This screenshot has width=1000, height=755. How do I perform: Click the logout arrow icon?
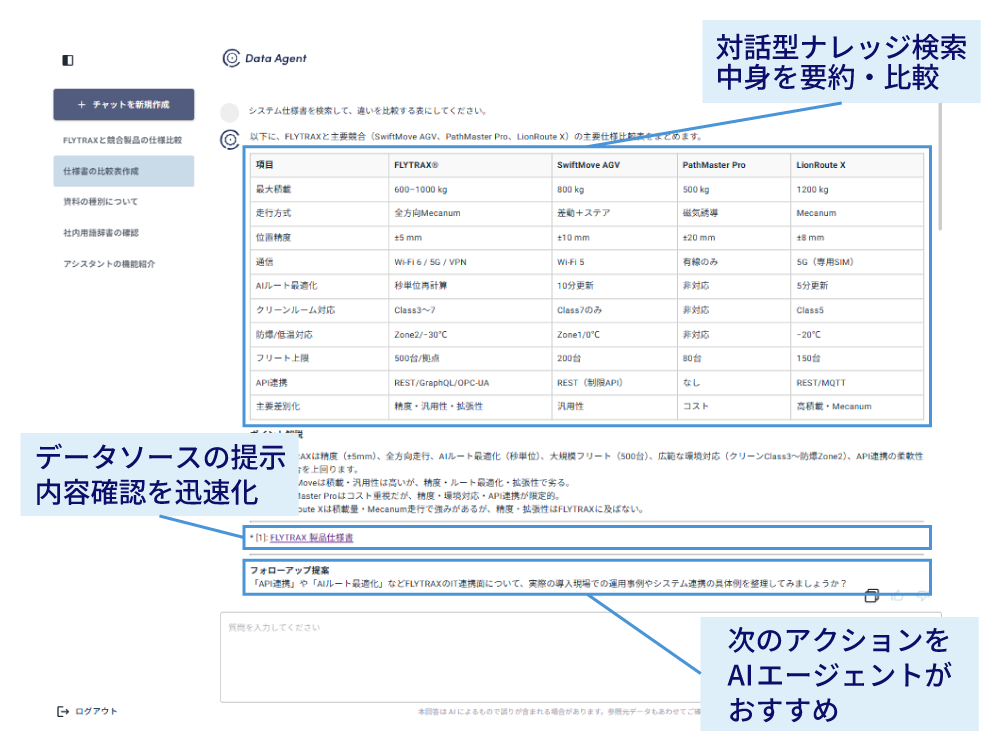(x=63, y=712)
